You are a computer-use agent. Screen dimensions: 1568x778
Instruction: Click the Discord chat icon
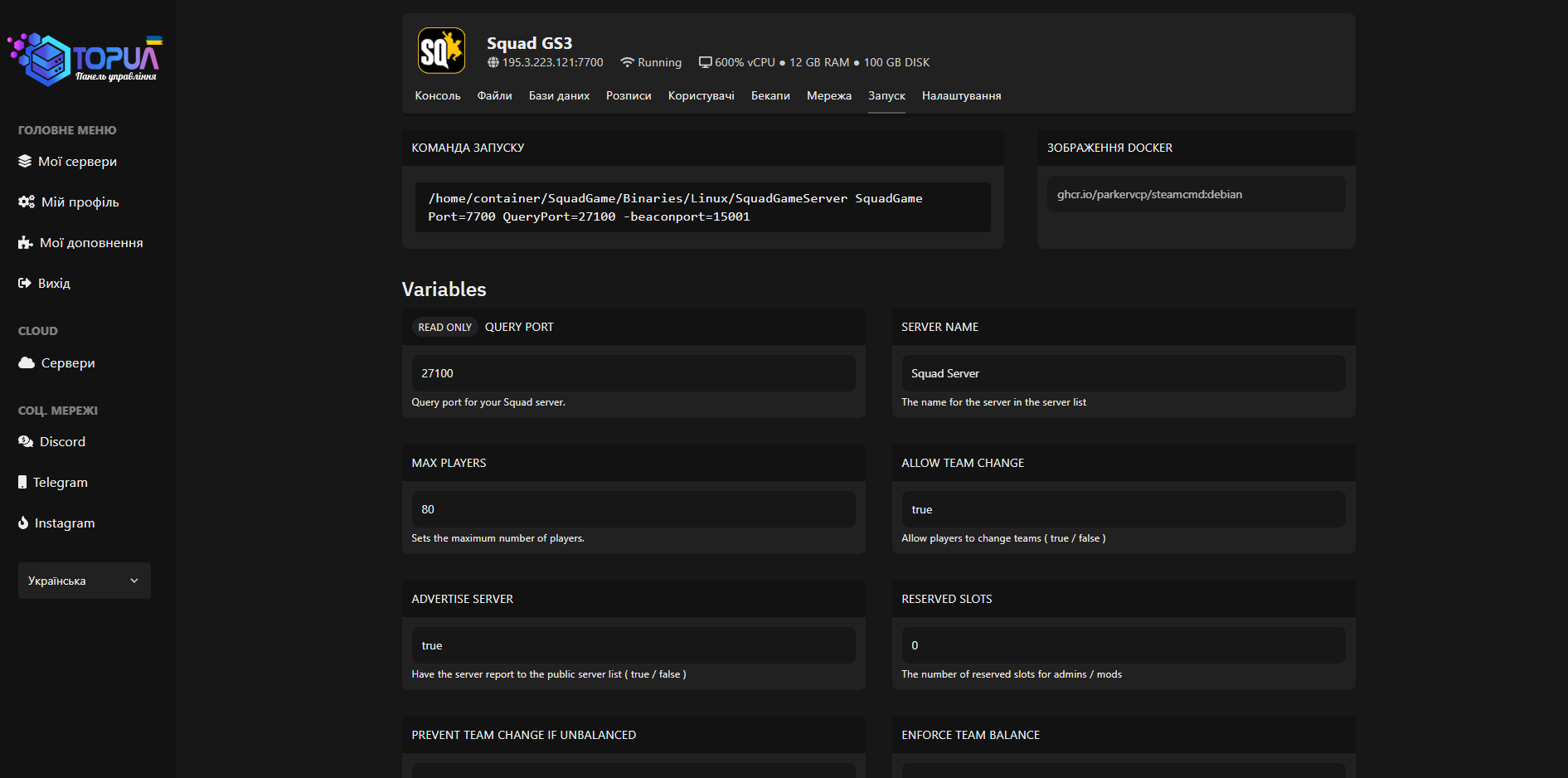coord(26,441)
